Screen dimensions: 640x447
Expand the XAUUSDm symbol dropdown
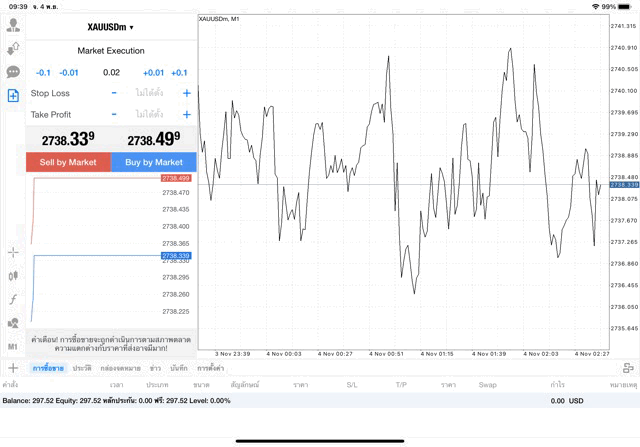(111, 27)
